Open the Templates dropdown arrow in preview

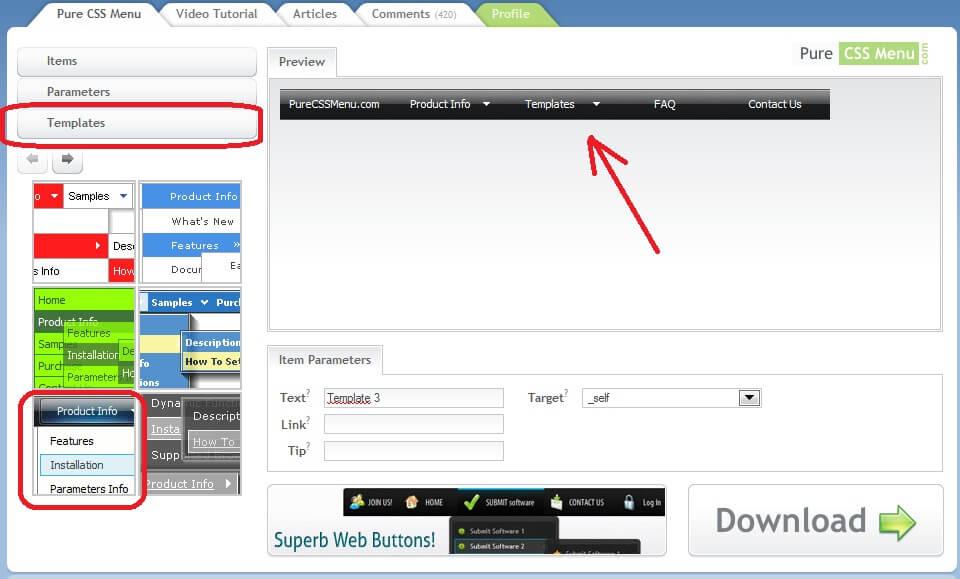596,104
